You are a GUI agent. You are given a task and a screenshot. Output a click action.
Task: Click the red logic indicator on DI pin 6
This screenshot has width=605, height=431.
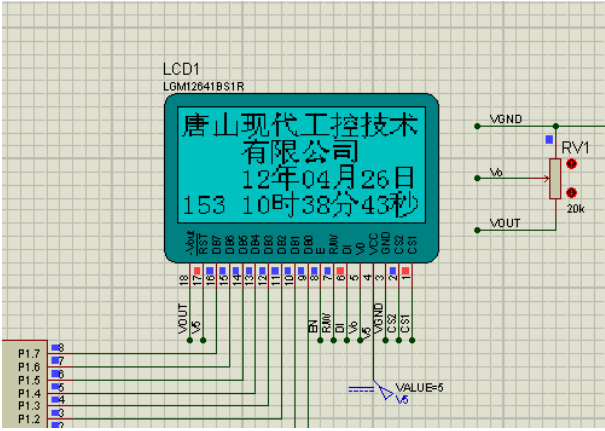click(340, 270)
